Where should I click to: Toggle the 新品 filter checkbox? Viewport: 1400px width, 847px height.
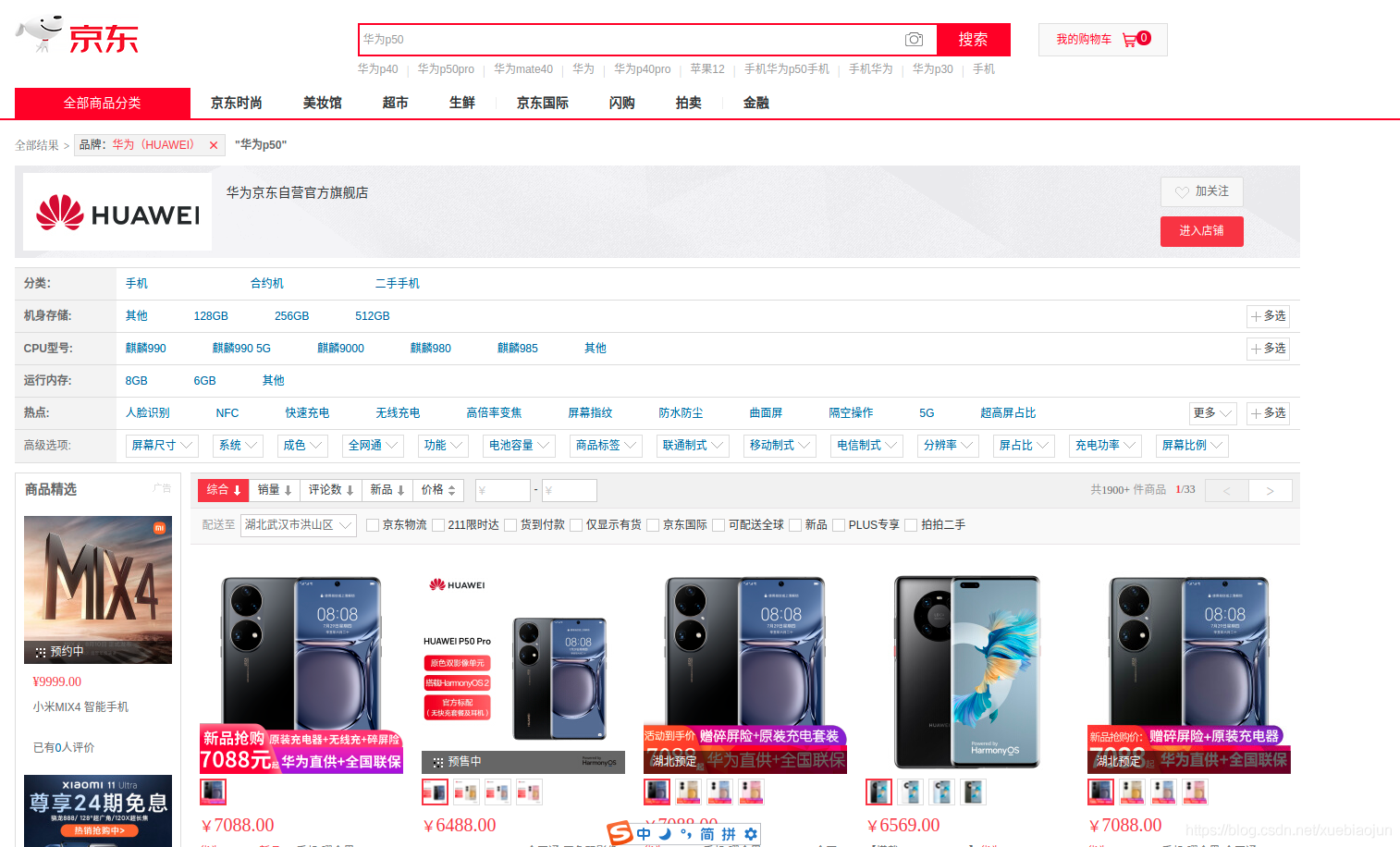[x=795, y=525]
